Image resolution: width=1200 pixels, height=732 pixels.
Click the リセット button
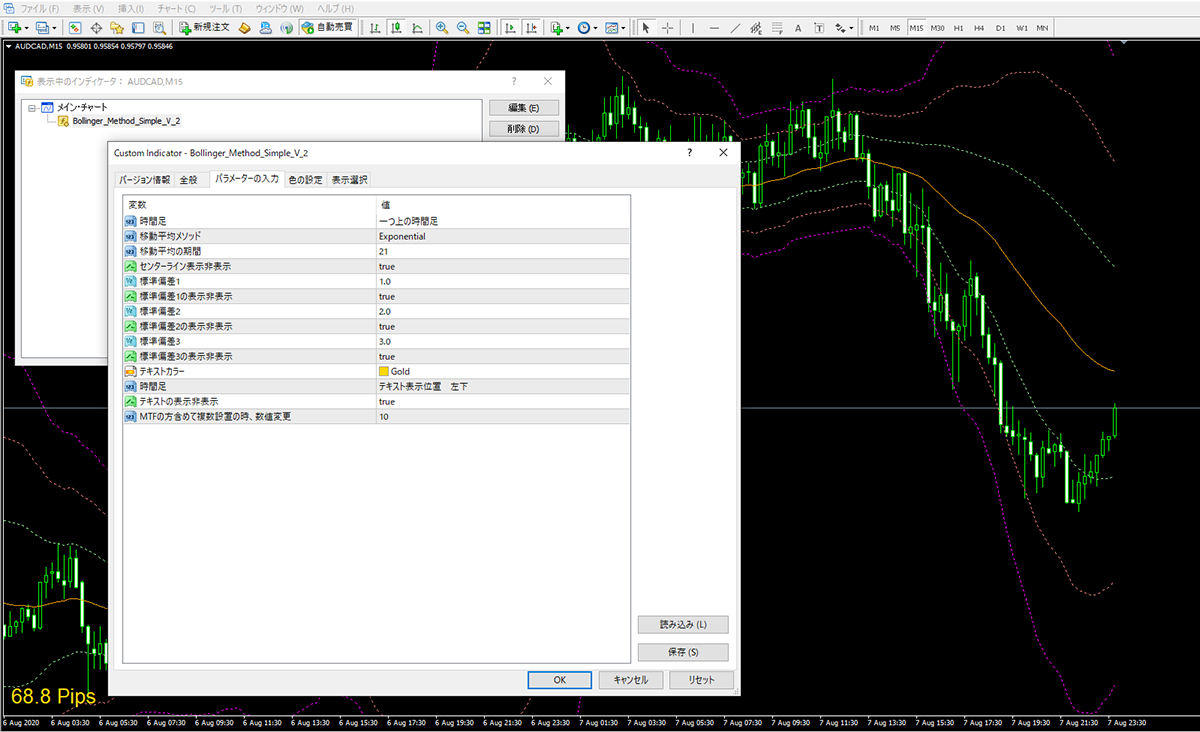point(700,679)
